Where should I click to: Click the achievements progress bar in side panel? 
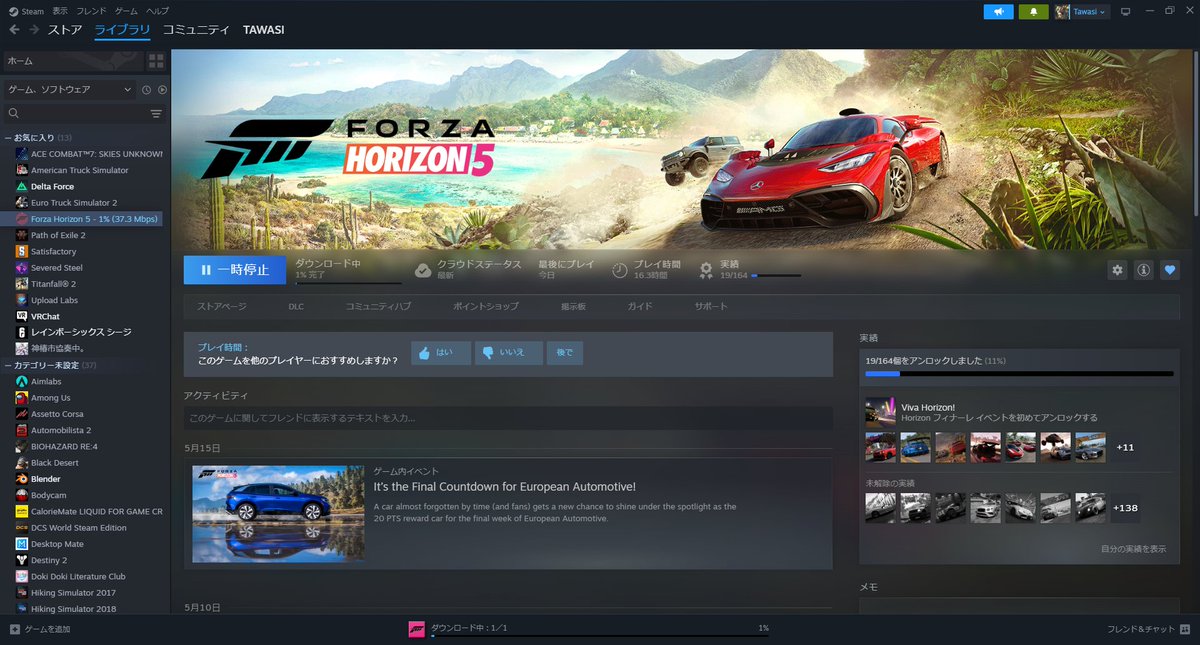pos(1019,374)
